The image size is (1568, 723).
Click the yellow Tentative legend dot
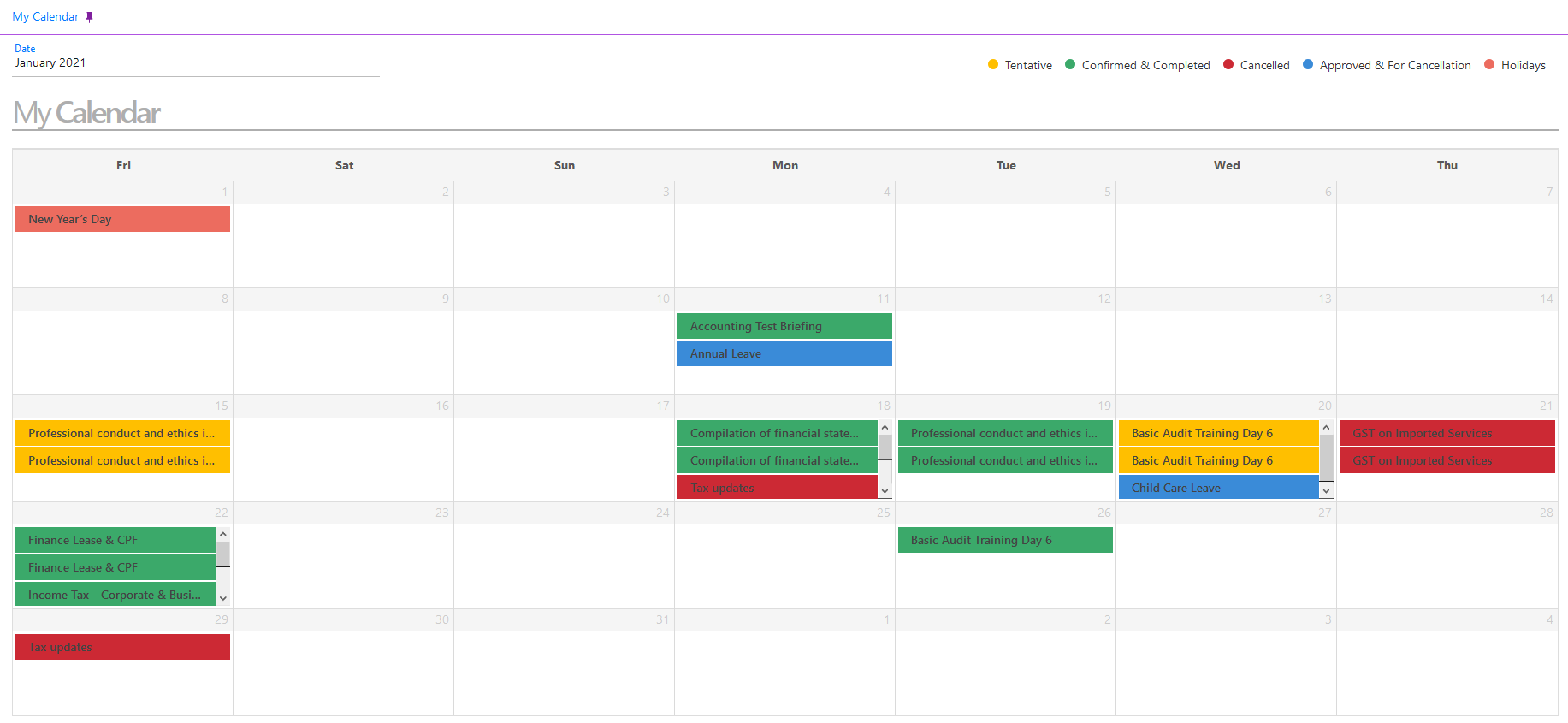tap(992, 64)
